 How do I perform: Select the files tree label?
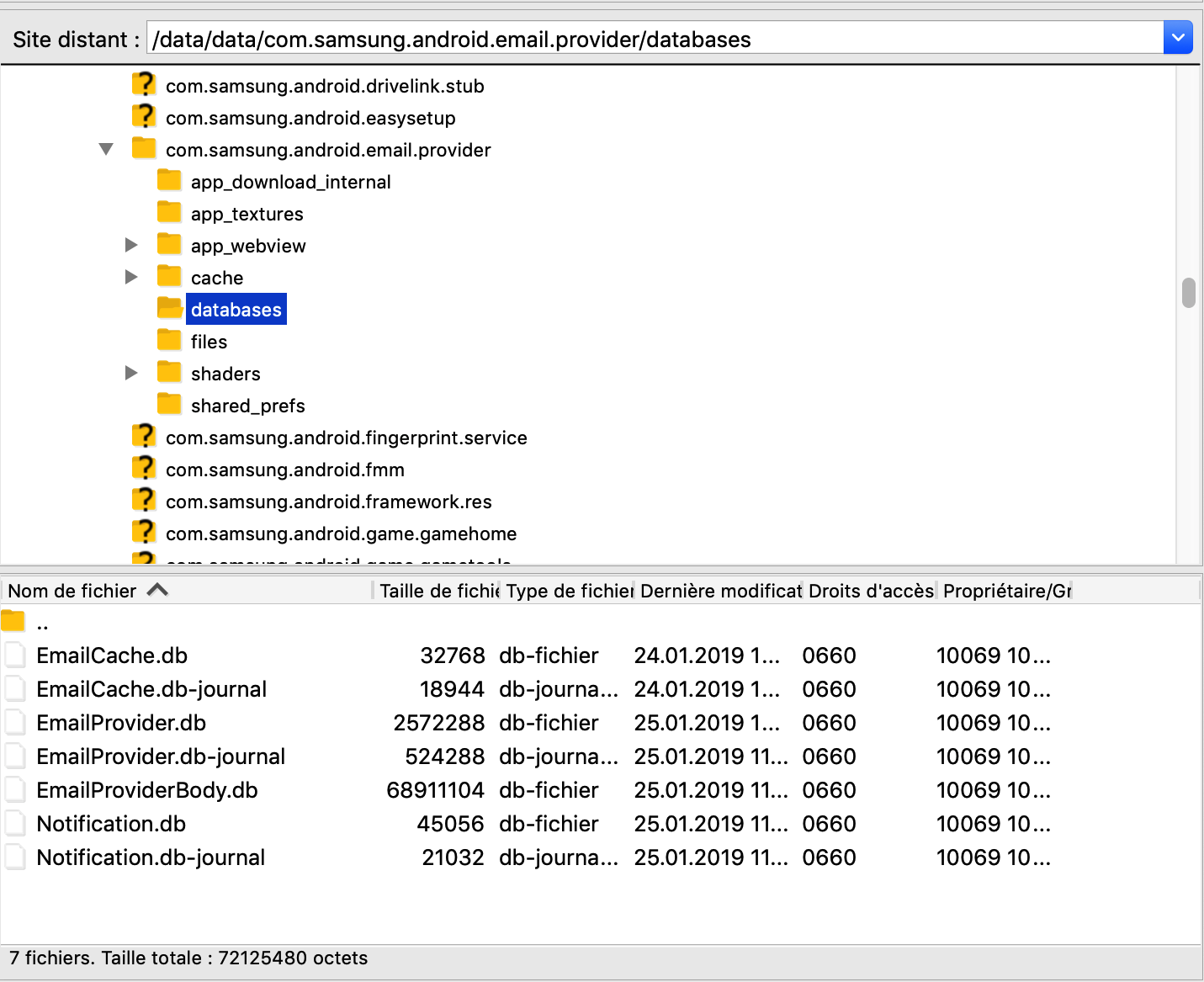click(x=209, y=342)
